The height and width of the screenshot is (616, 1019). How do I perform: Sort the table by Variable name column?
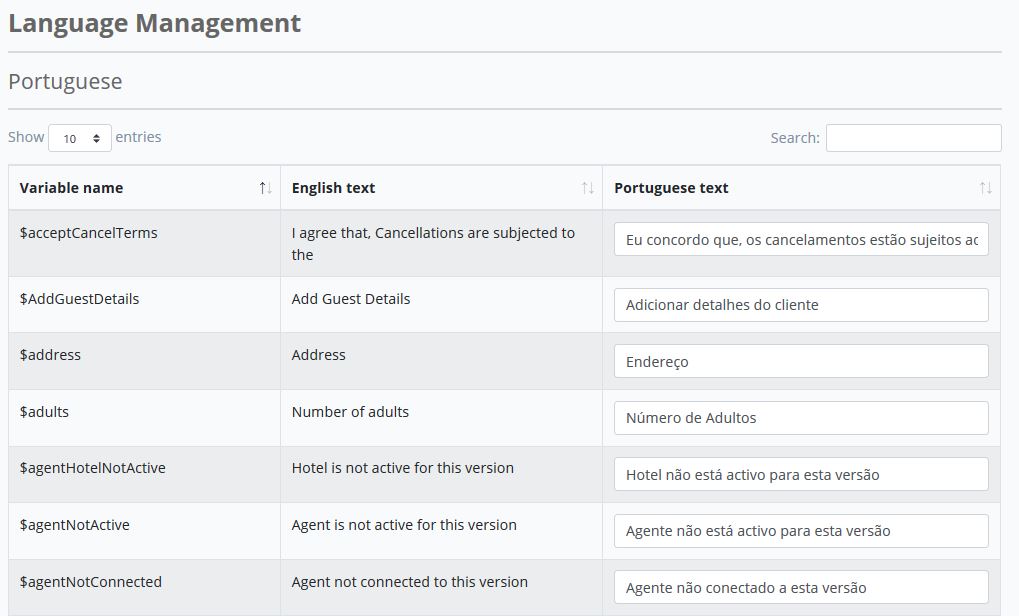72,187
